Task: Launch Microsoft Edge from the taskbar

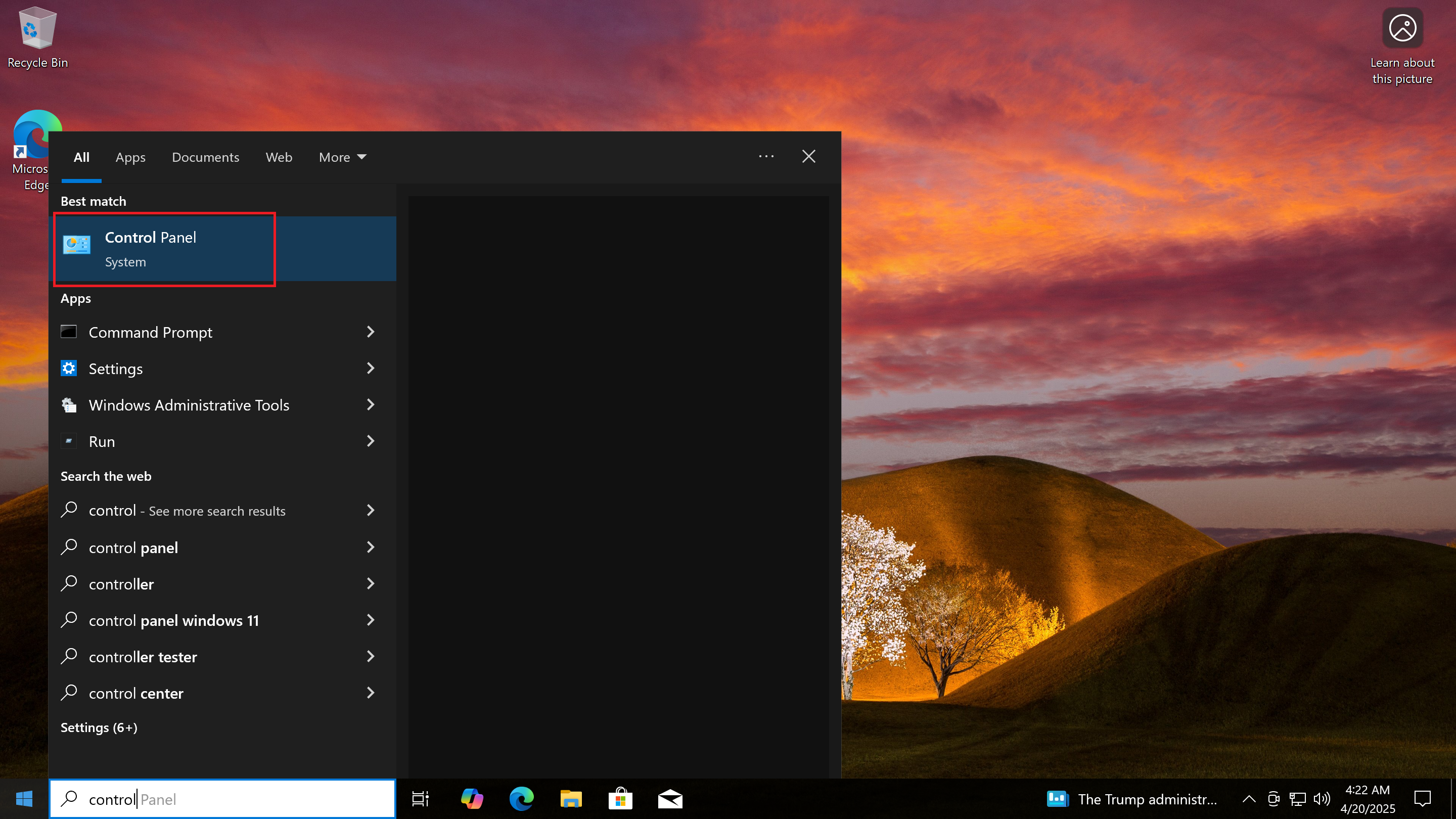Action: coord(521,799)
